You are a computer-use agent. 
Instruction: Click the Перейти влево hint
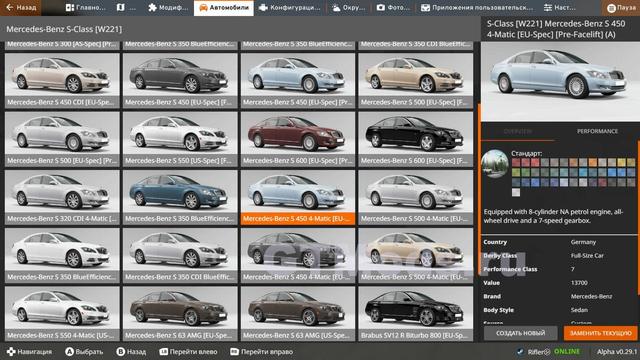tap(188, 351)
